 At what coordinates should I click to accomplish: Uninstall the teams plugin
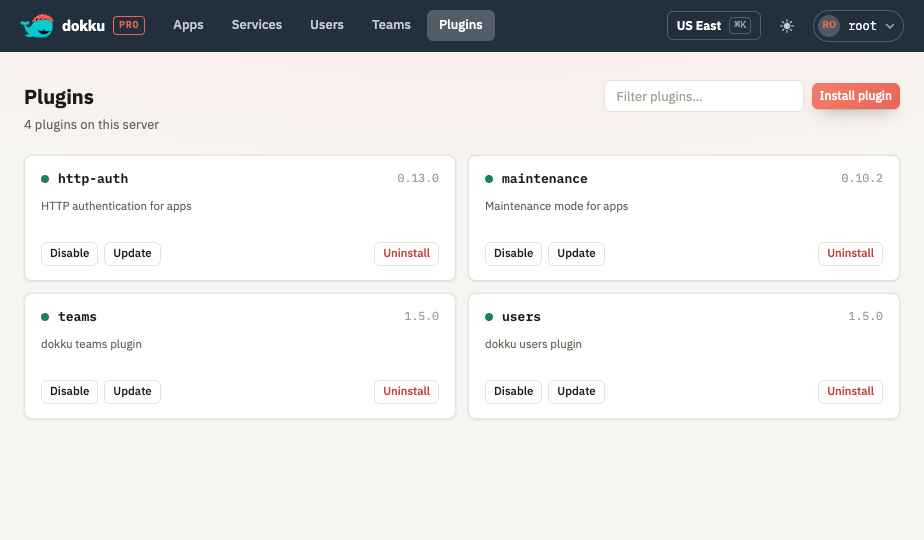[406, 391]
